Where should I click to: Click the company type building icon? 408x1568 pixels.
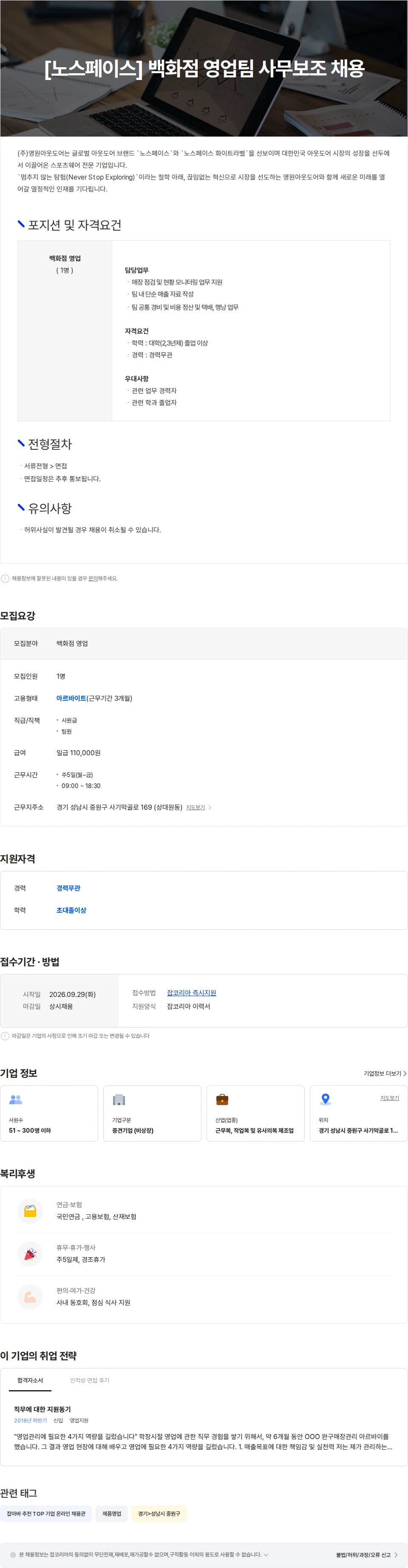(119, 1100)
